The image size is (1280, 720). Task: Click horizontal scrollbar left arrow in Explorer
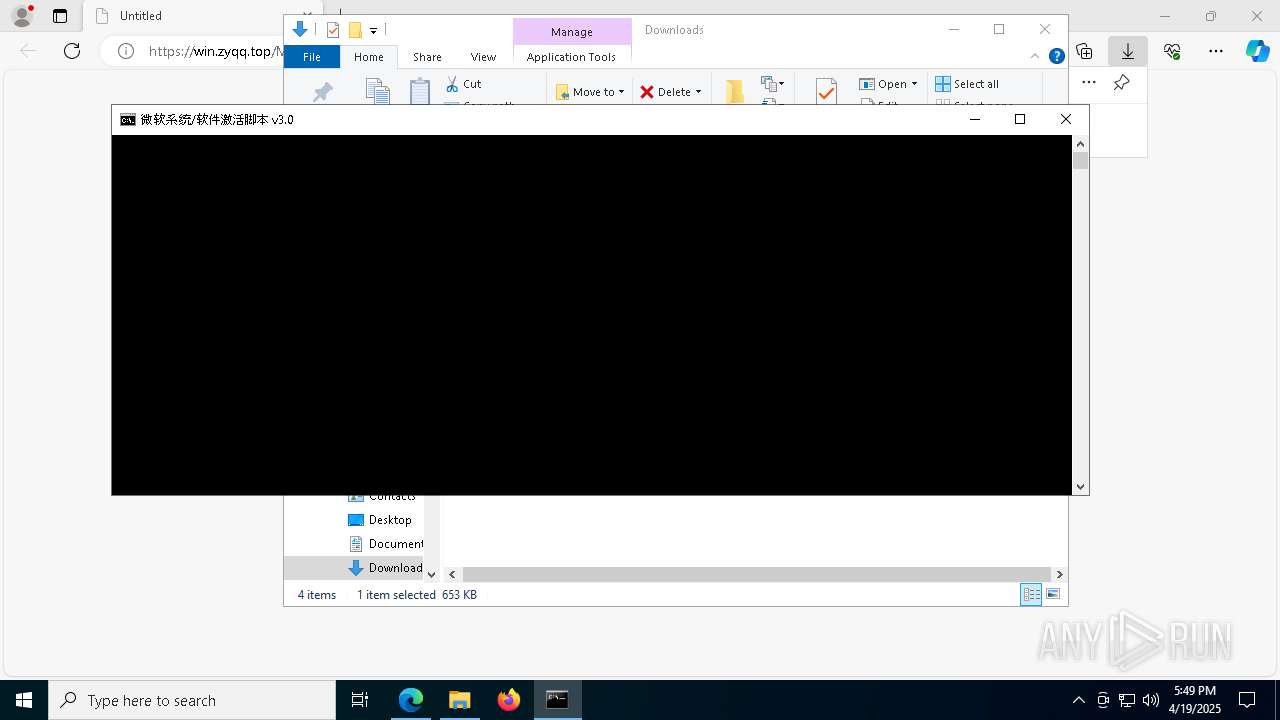coord(452,574)
